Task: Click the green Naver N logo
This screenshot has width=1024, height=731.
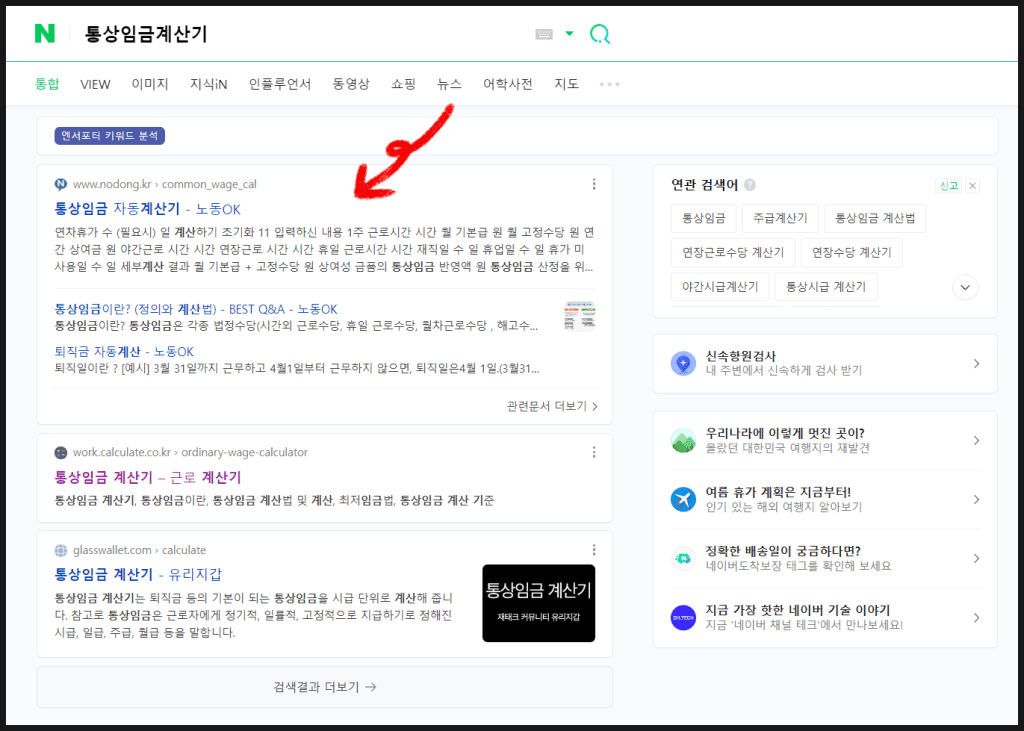Action: (45, 34)
